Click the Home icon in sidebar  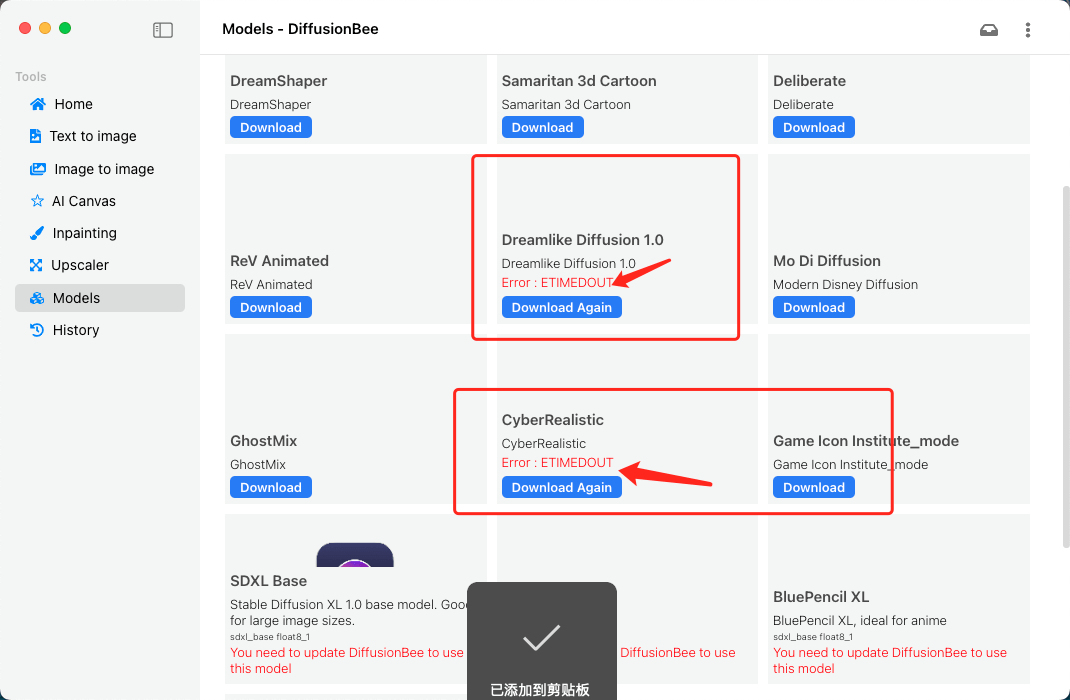coord(38,104)
